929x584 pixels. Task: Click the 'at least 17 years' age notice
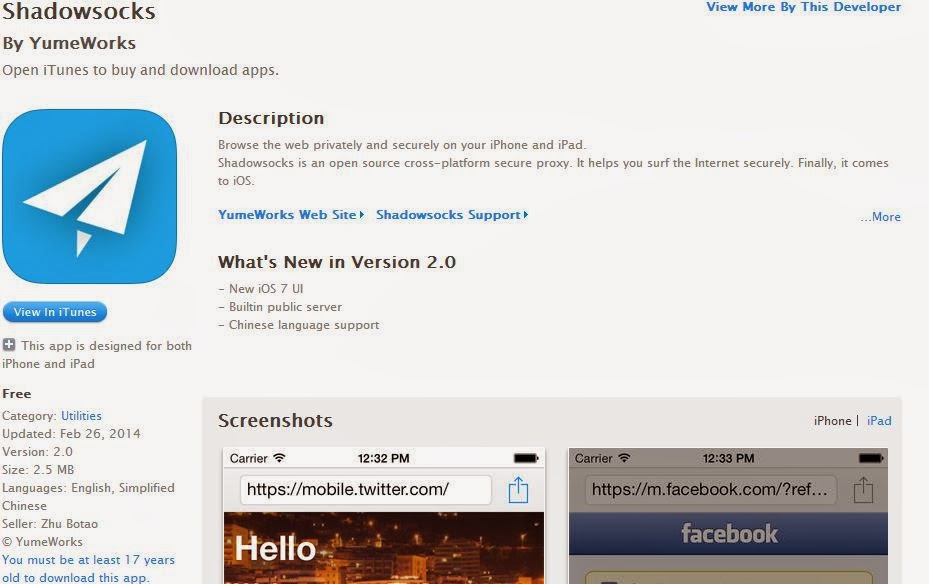(x=88, y=569)
